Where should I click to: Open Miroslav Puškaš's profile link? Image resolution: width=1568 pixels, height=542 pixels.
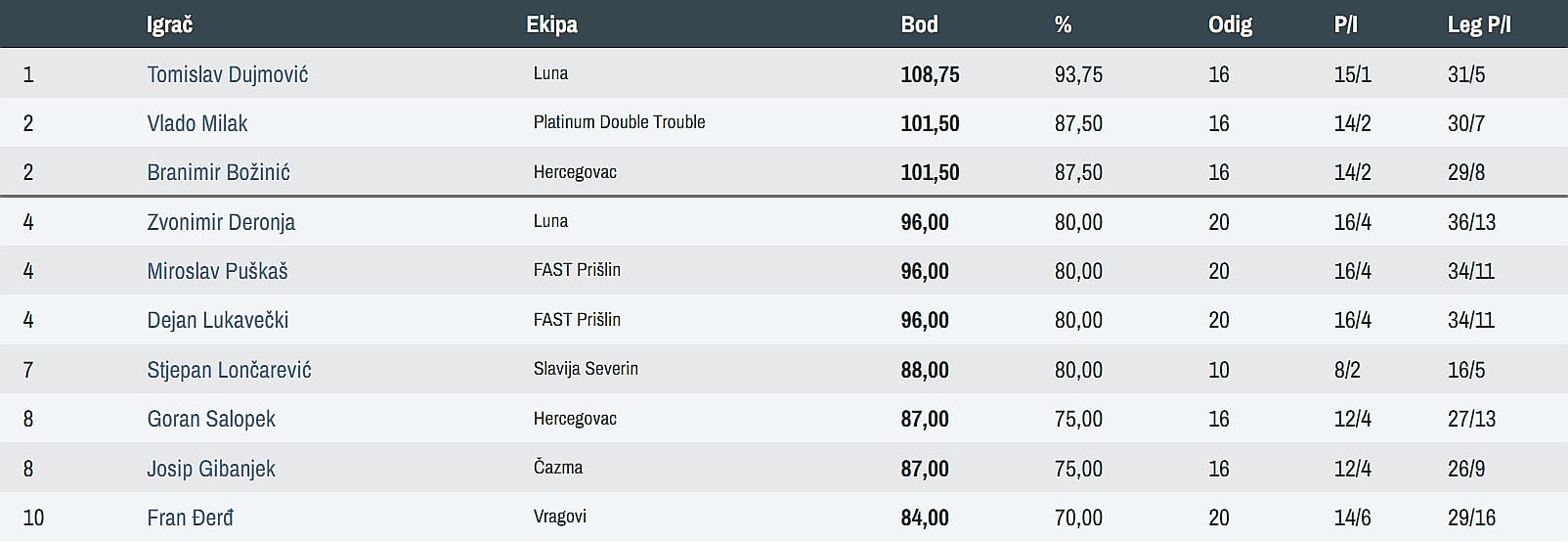click(217, 271)
